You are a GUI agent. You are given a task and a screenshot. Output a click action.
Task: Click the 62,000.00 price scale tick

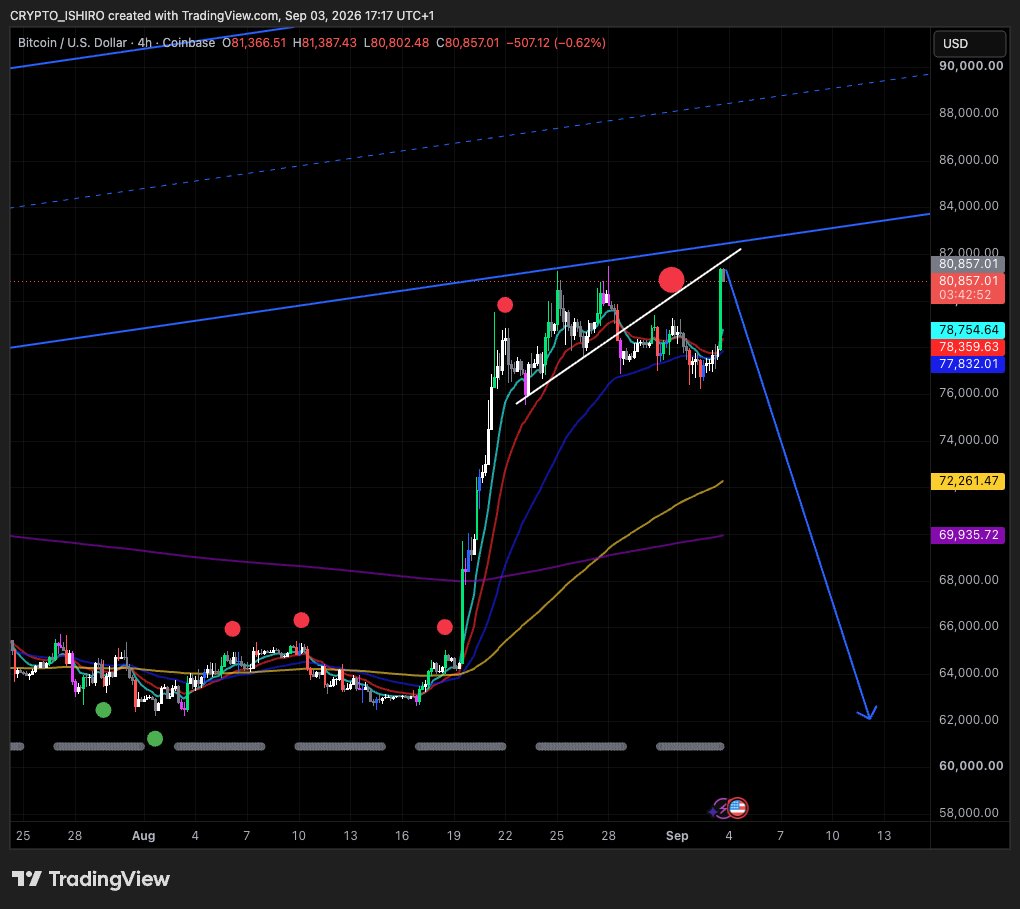(969, 719)
